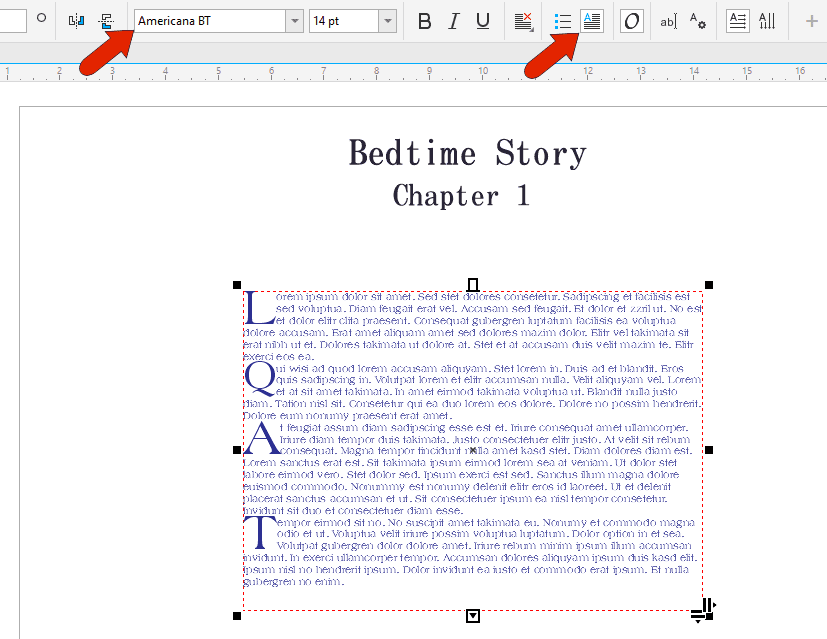Screen dimensions: 827x639
Task: Create a bulleted list
Action: (562, 21)
